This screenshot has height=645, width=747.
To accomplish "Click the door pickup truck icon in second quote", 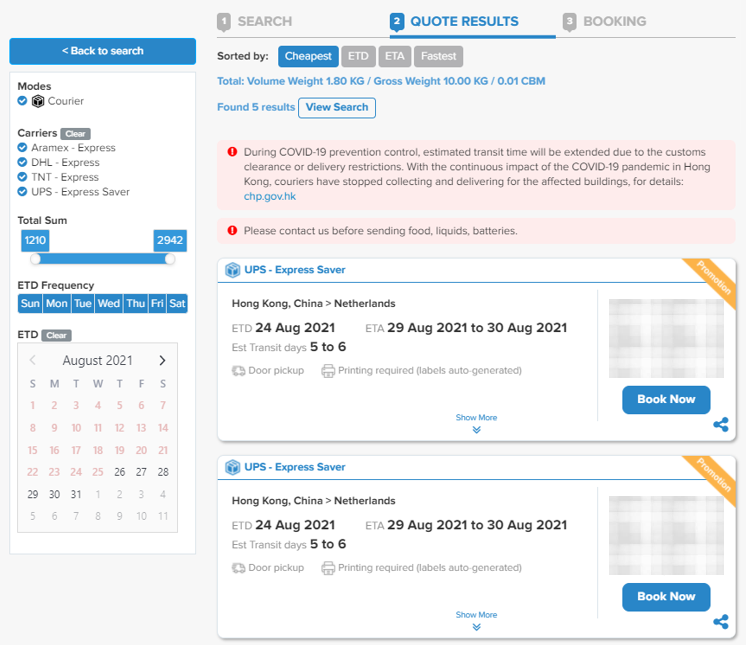I will point(238,568).
